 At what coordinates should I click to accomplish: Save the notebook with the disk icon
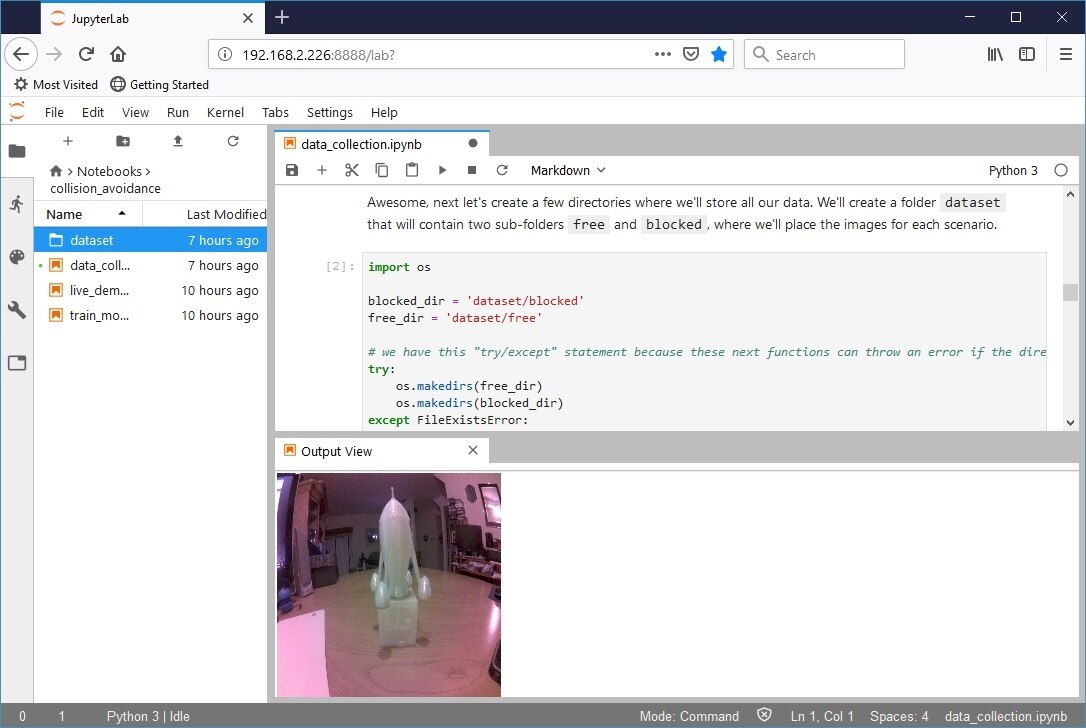point(292,170)
